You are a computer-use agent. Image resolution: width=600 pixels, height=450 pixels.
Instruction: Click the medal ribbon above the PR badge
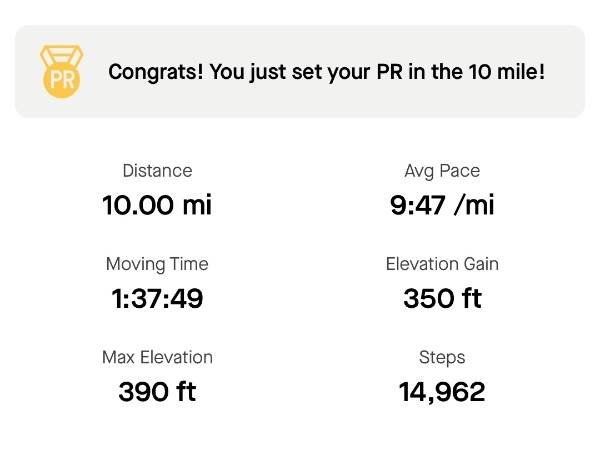click(x=62, y=55)
